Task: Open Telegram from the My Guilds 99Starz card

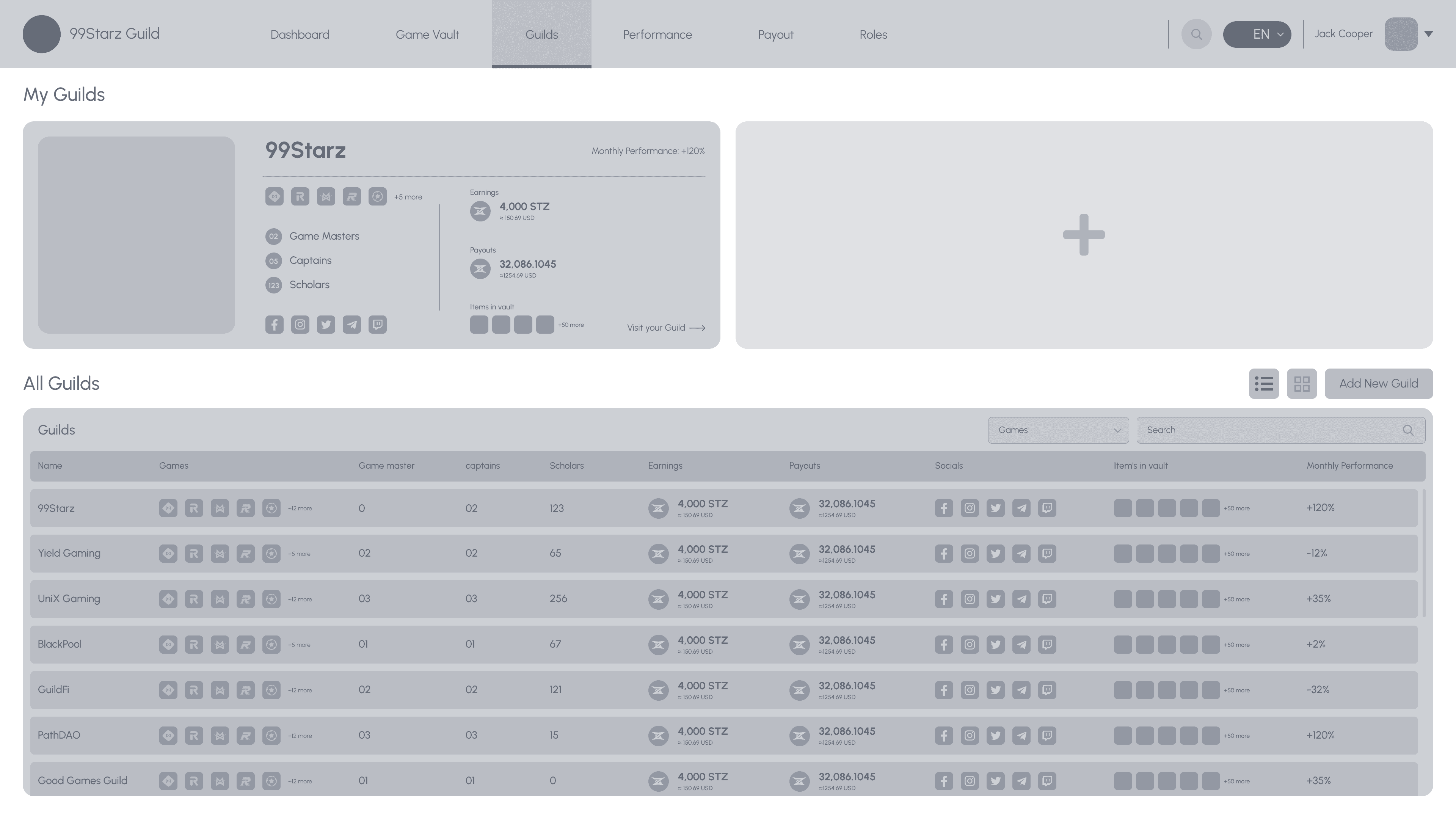Action: click(x=351, y=325)
